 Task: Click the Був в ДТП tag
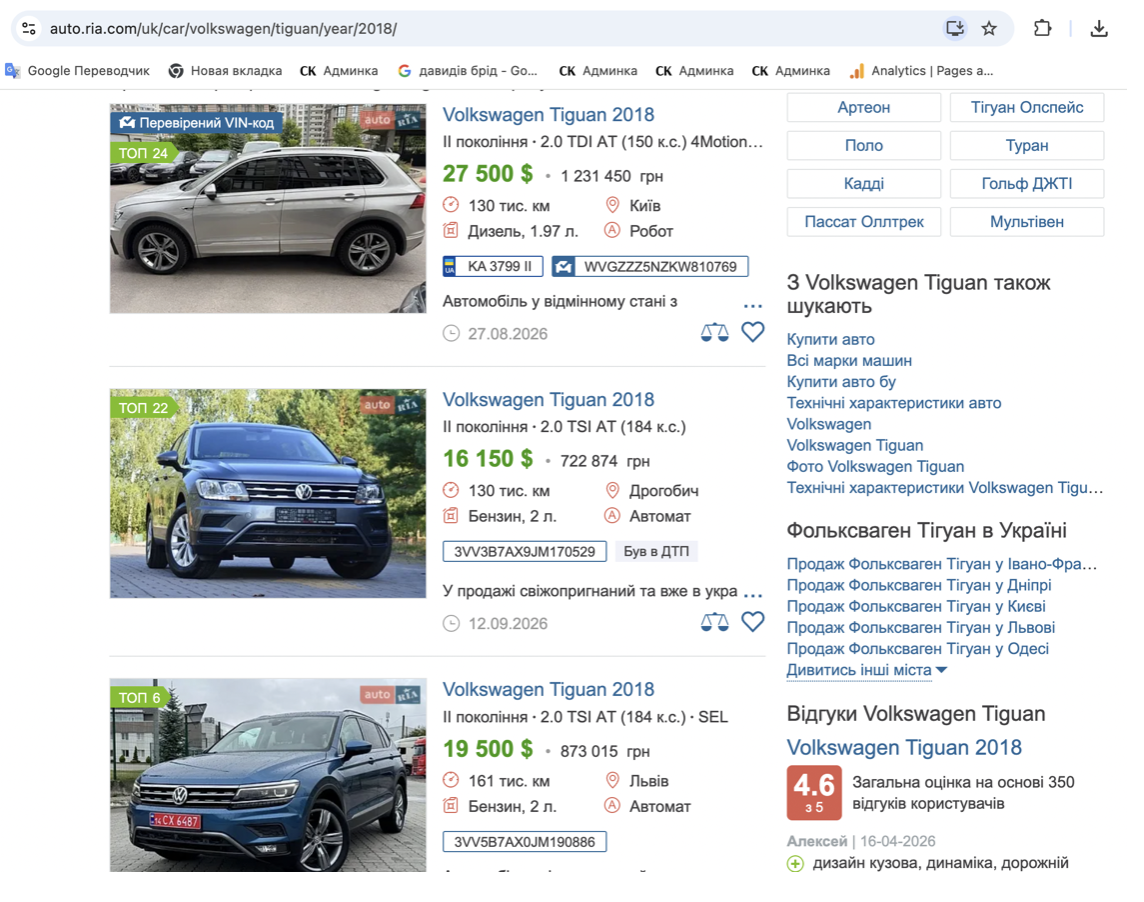coord(656,551)
